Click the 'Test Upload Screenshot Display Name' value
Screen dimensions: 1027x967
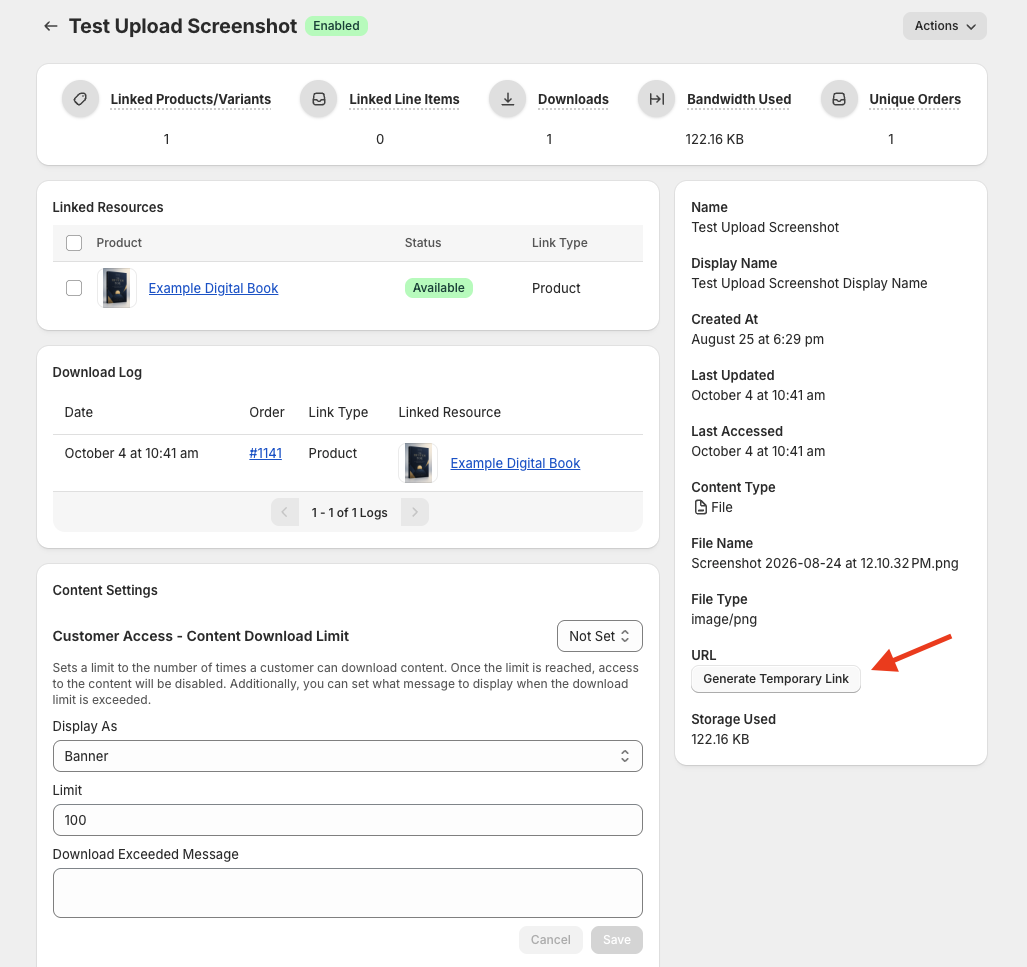pyautogui.click(x=809, y=283)
